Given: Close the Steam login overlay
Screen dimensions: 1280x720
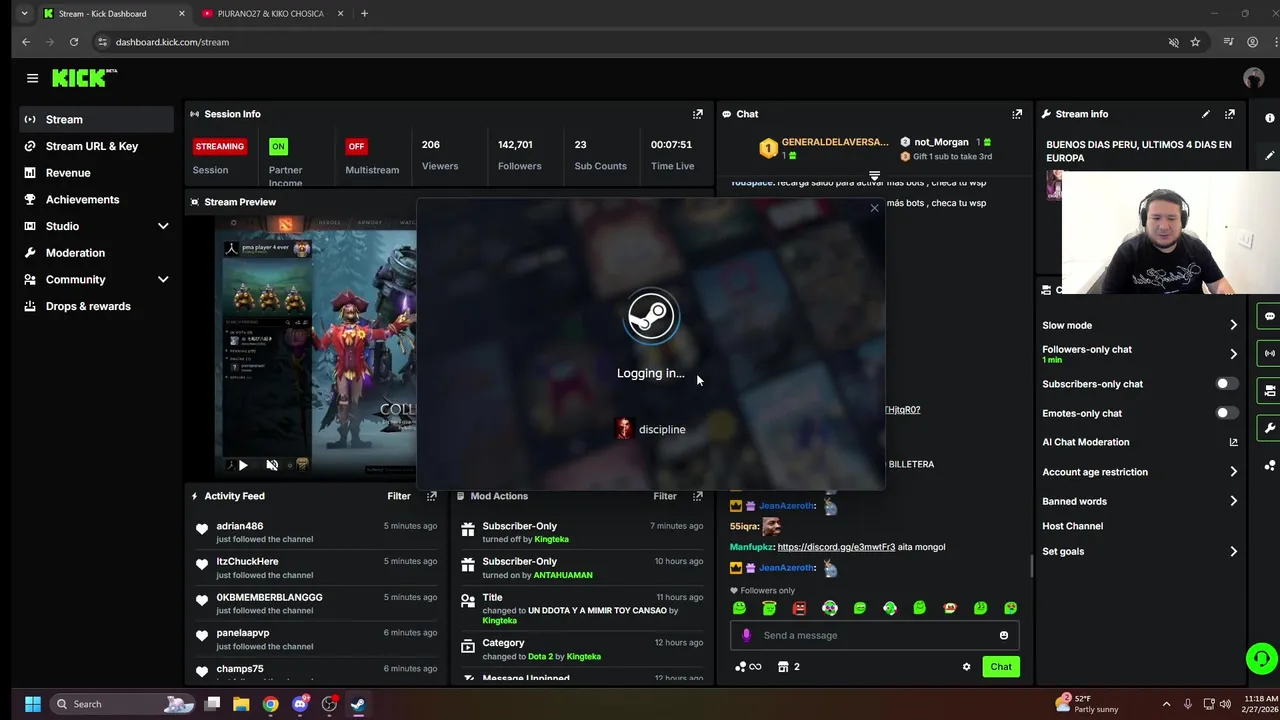Looking at the screenshot, I should click(x=874, y=208).
